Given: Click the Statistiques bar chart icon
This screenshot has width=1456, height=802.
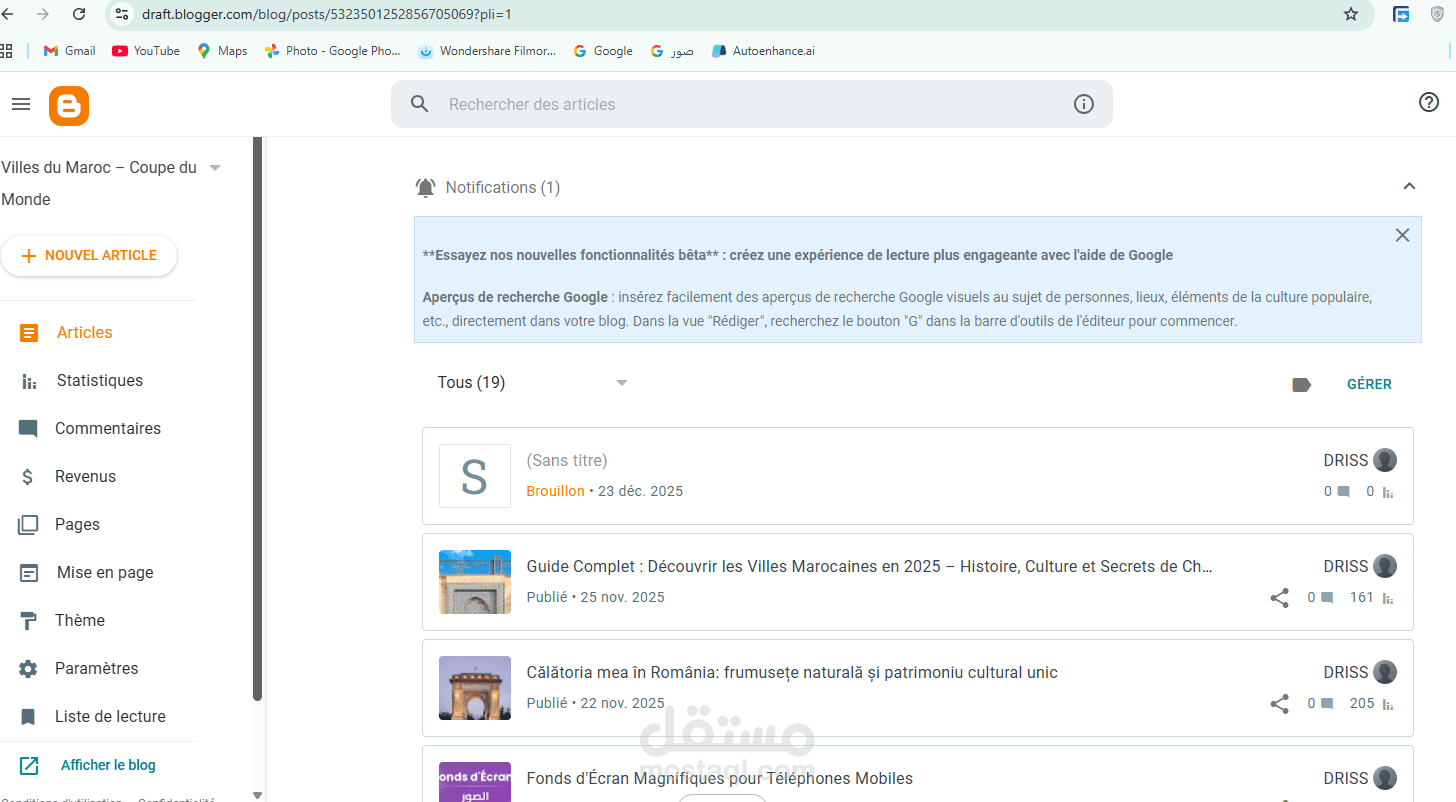Looking at the screenshot, I should click(29, 382).
